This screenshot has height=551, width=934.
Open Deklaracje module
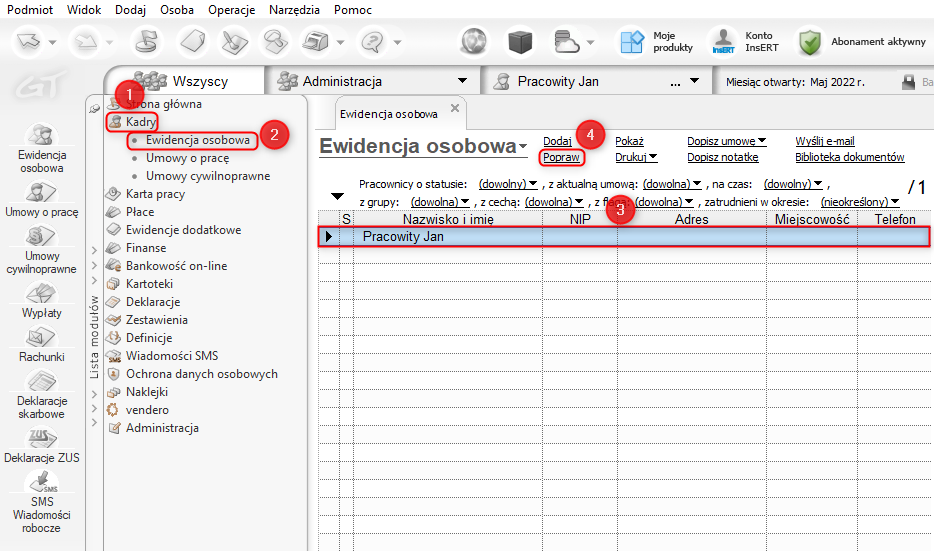(152, 302)
